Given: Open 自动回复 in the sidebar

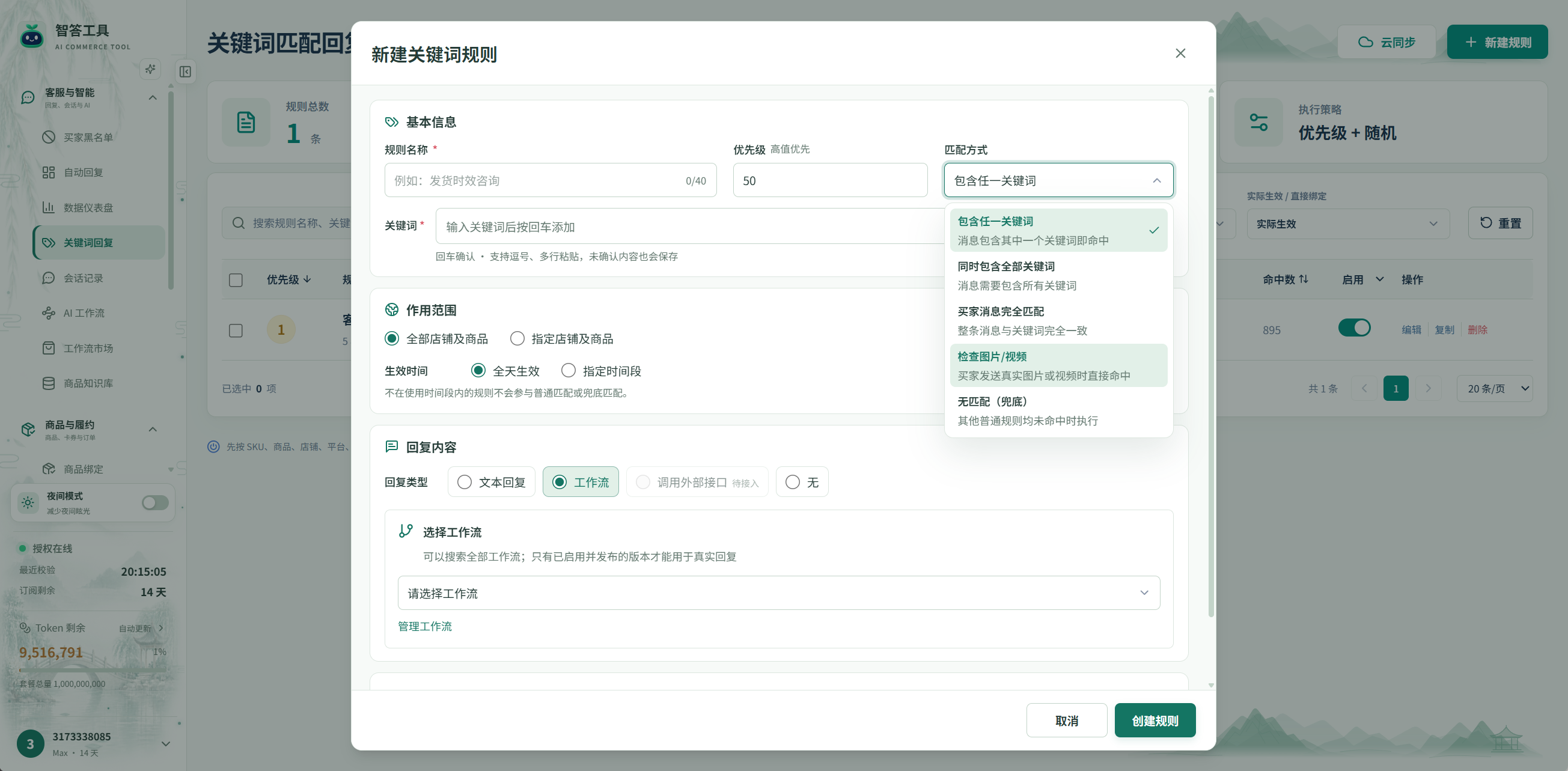Looking at the screenshot, I should pos(99,172).
